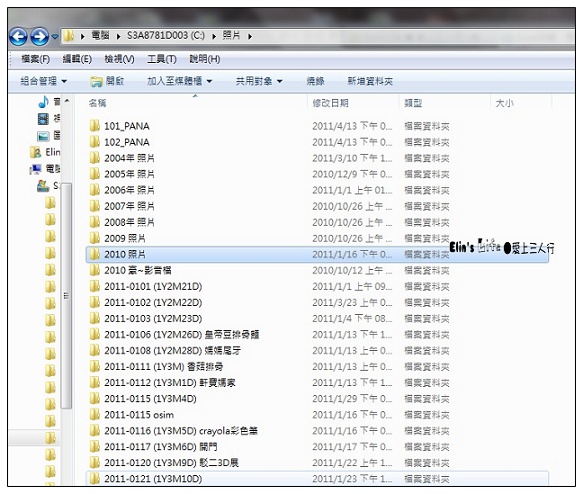Select the folder name 2011-0117 (1Y3M6D) 開門
Image resolution: width=583 pixels, height=494 pixels.
[x=161, y=447]
